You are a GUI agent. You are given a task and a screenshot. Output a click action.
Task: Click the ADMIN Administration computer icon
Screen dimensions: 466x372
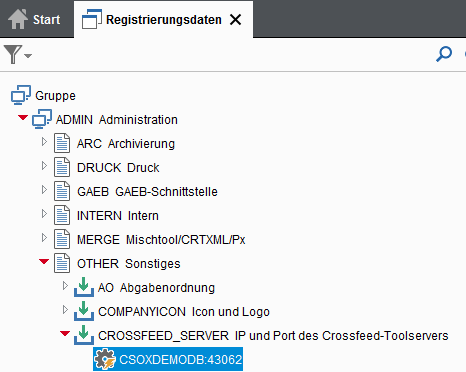click(x=42, y=119)
